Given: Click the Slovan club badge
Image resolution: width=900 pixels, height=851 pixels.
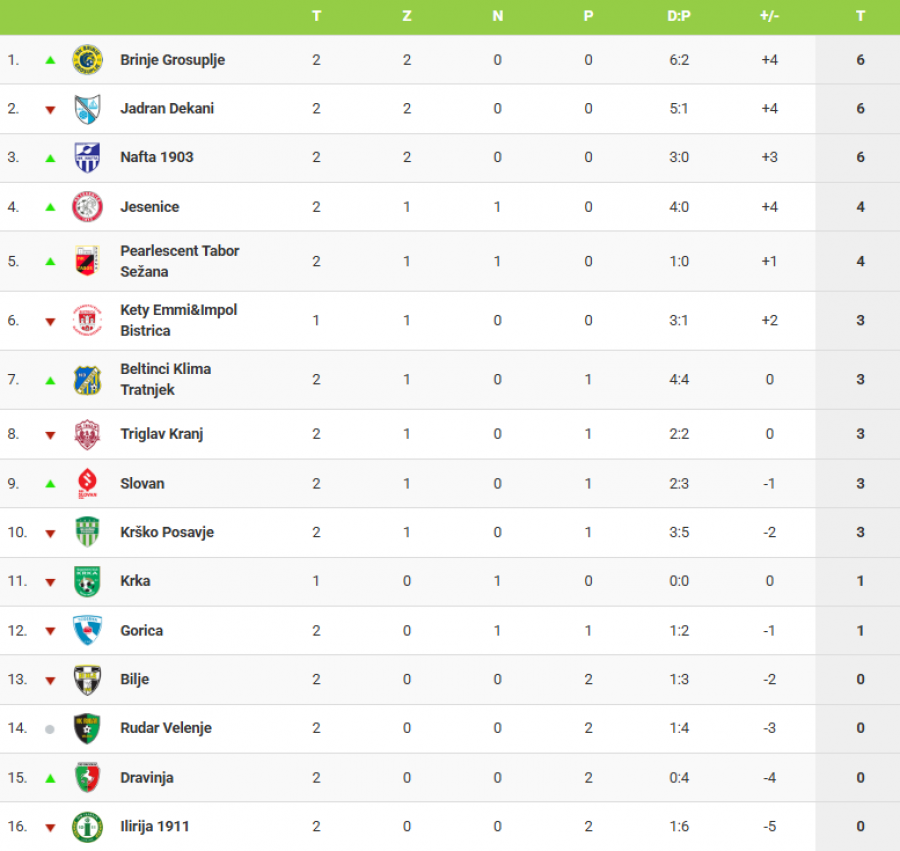Looking at the screenshot, I should point(87,483).
